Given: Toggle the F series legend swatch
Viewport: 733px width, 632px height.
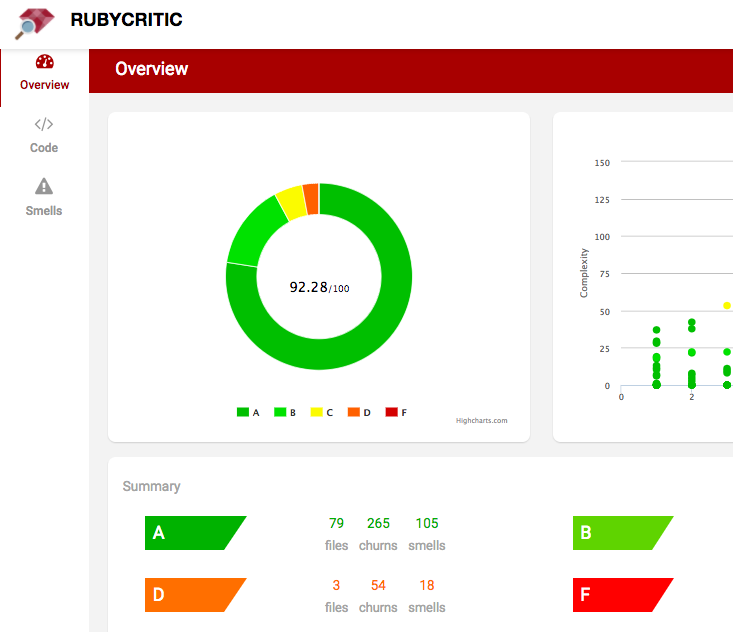Looking at the screenshot, I should [391, 412].
